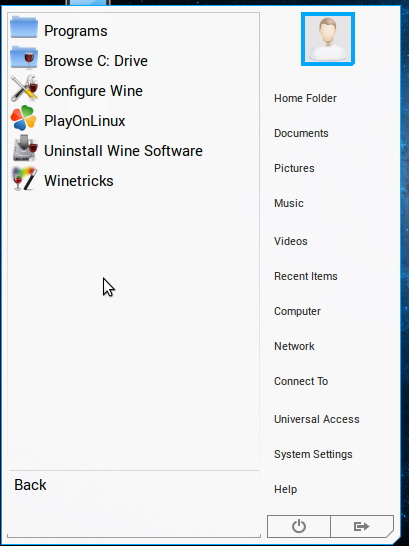The height and width of the screenshot is (546, 409).
Task: Open the Videos entry
Action: pyautogui.click(x=291, y=241)
